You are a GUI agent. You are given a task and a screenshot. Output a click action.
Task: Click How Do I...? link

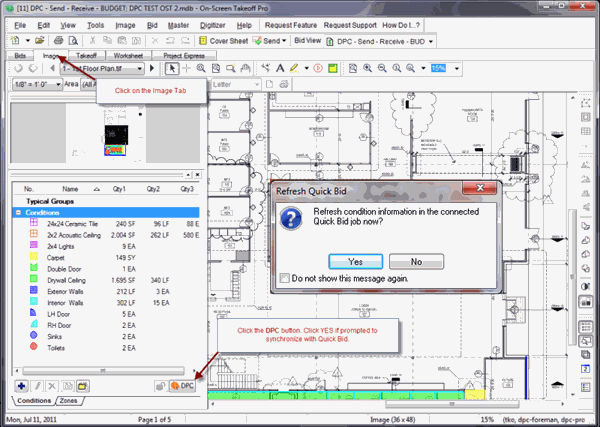[x=401, y=25]
